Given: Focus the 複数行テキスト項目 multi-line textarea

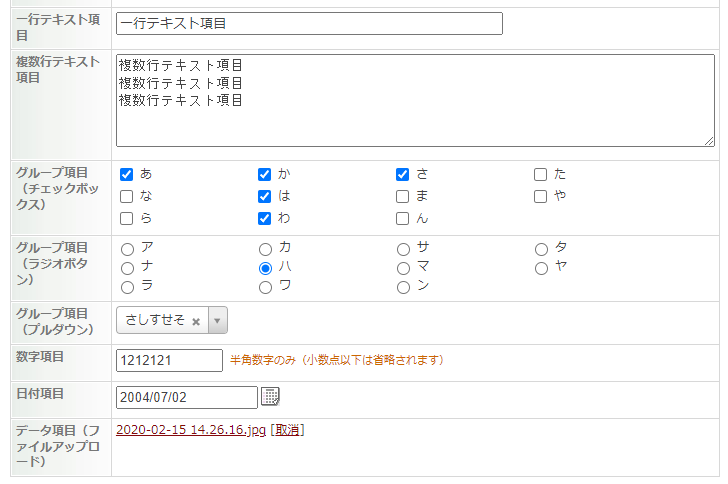Looking at the screenshot, I should (415, 100).
